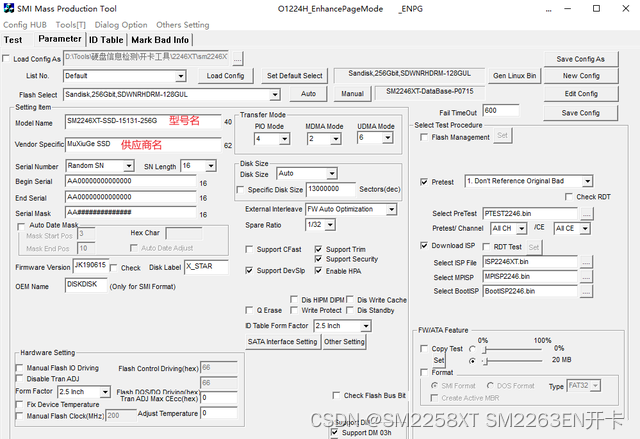This screenshot has width=640, height=439.
Task: Open the External Interleave dropdown
Action: tap(391, 210)
